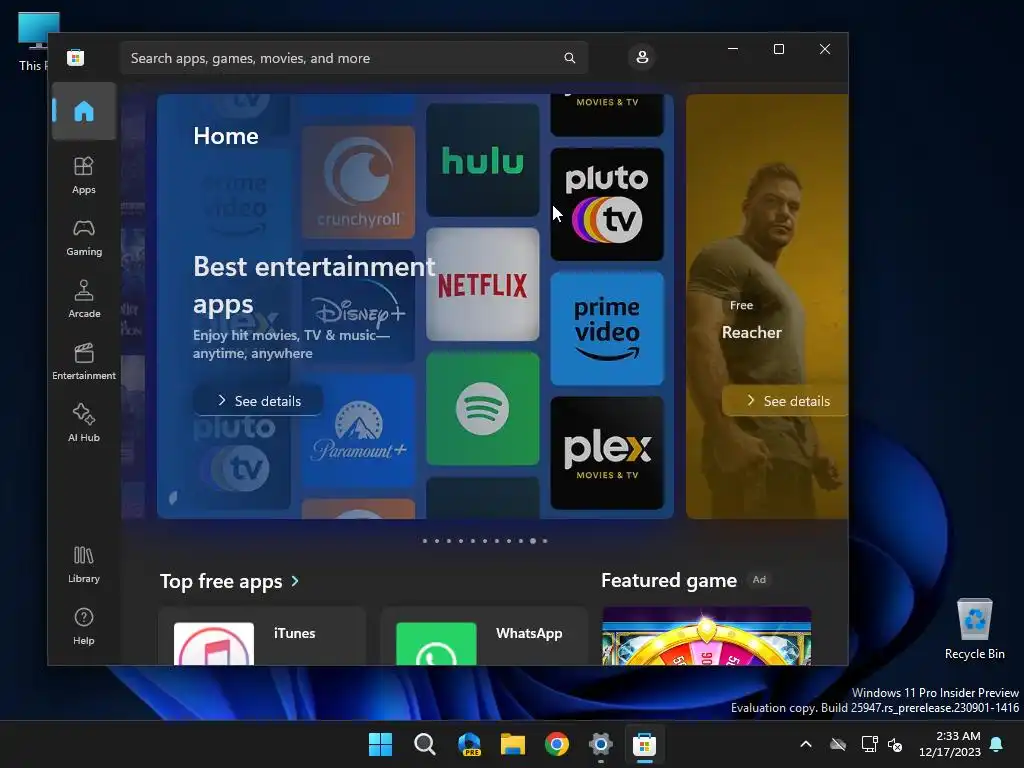This screenshot has width=1024, height=768.
Task: Open the notification bell icon
Action: pos(997,744)
